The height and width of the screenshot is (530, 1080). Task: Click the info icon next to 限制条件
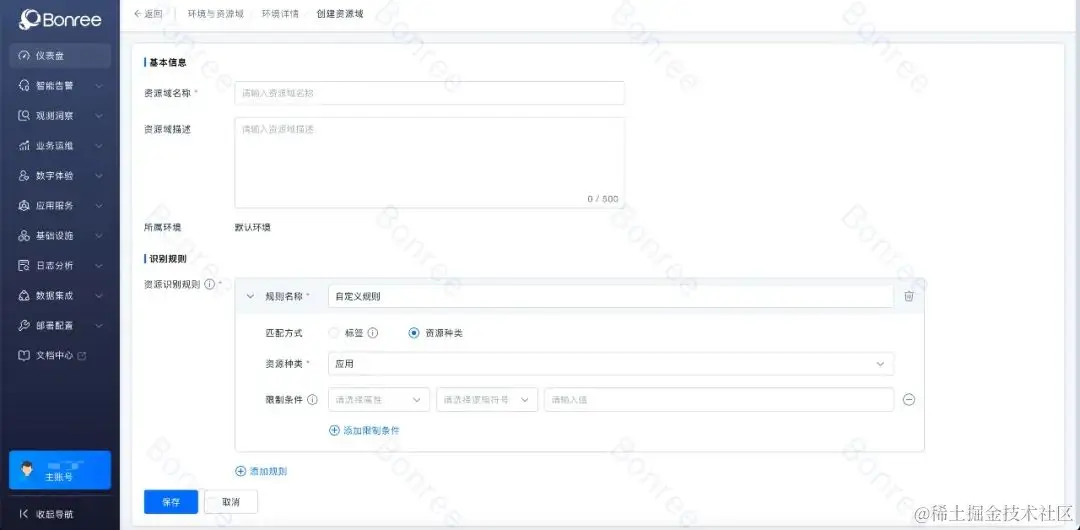pos(313,400)
